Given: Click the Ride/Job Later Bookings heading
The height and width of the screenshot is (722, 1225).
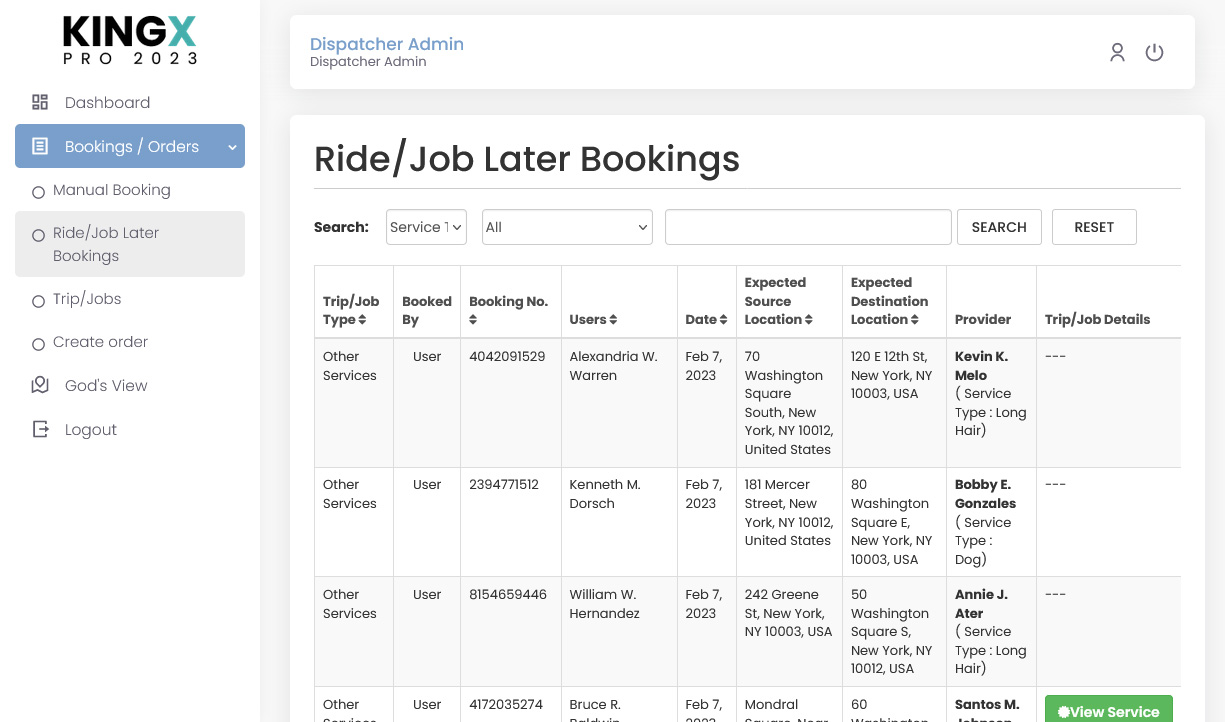Looking at the screenshot, I should [x=527, y=159].
